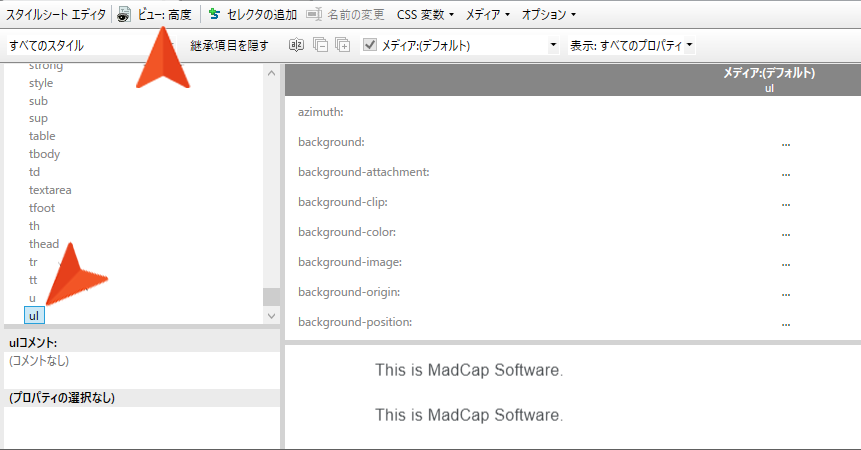Click the ellipsis for background-color value
Viewport: 861px width, 450px height.
pyautogui.click(x=786, y=233)
